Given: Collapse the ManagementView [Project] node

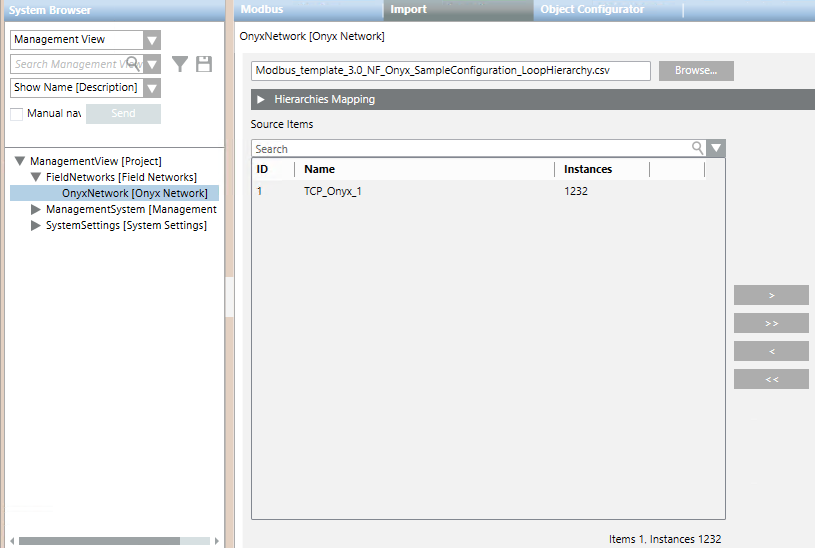Looking at the screenshot, I should point(19,161).
